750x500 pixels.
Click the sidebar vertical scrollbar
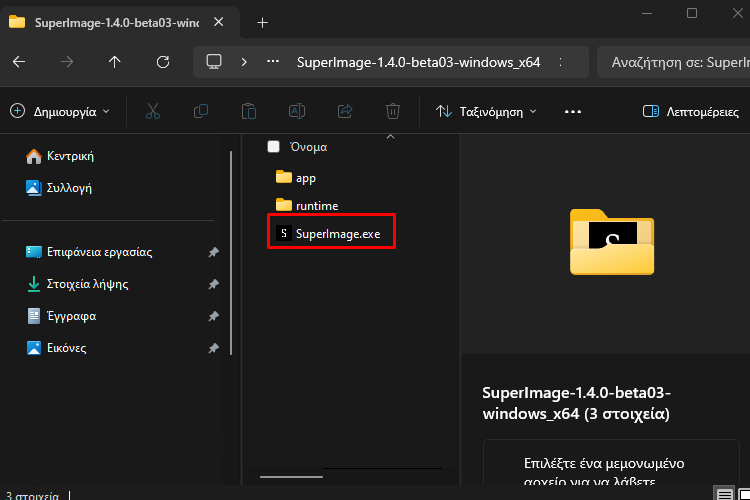[x=231, y=253]
